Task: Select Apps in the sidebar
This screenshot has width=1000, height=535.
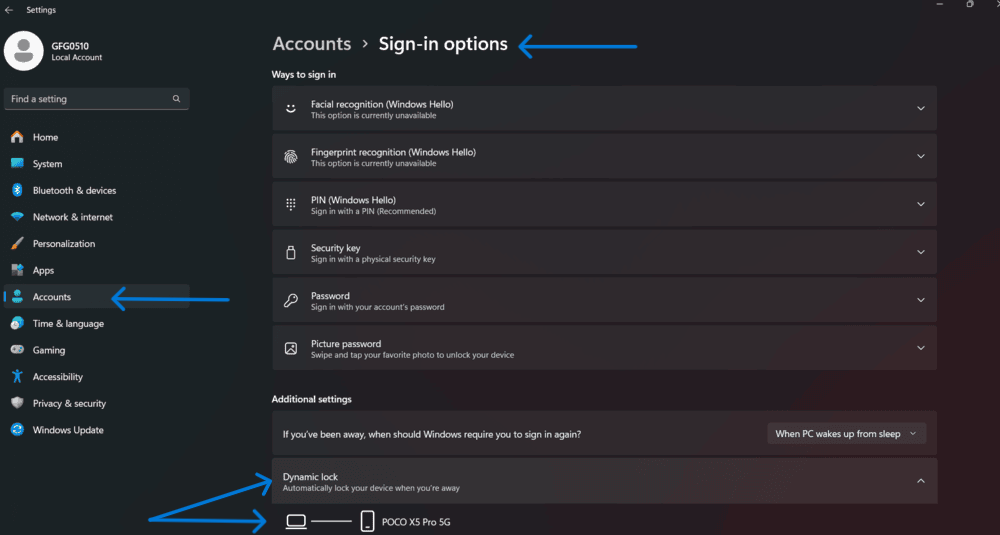Action: 43,270
